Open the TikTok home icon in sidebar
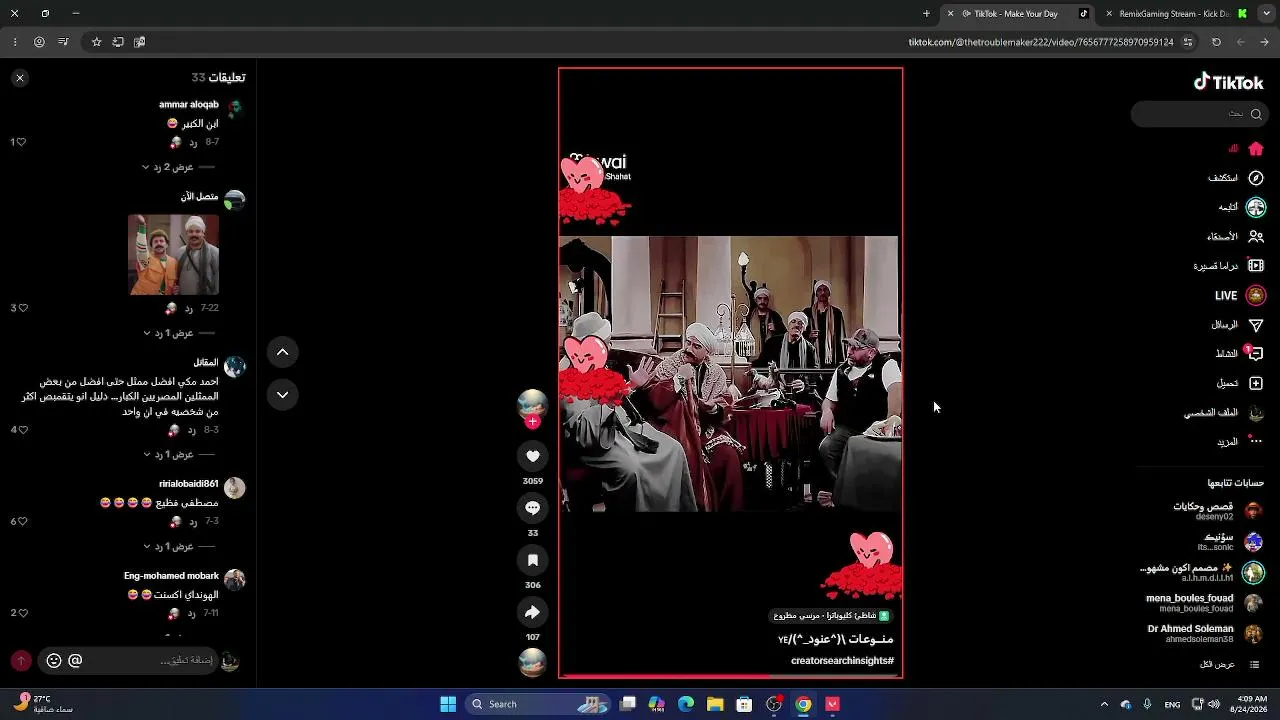 click(x=1256, y=149)
